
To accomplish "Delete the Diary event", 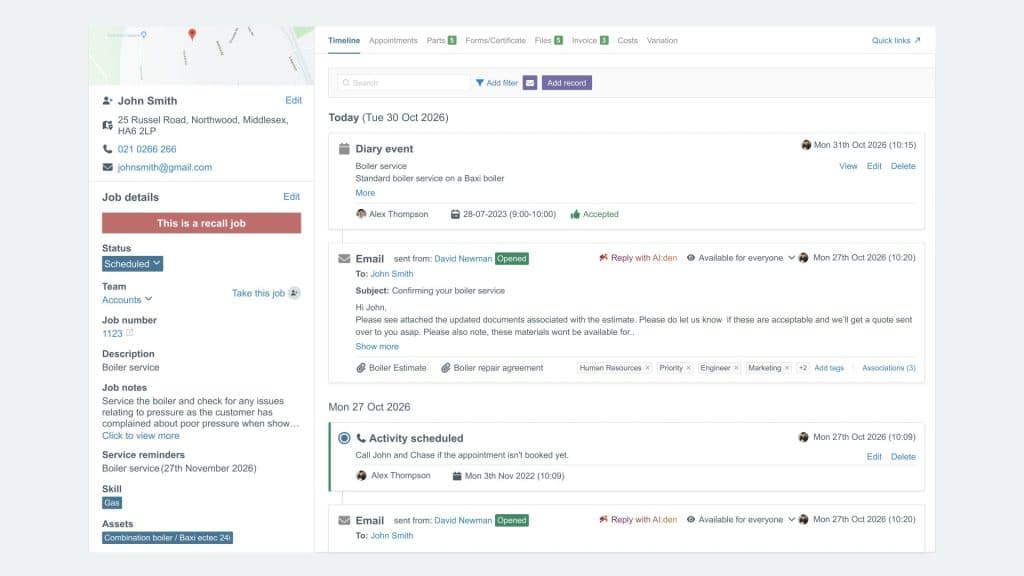I will pyautogui.click(x=903, y=166).
